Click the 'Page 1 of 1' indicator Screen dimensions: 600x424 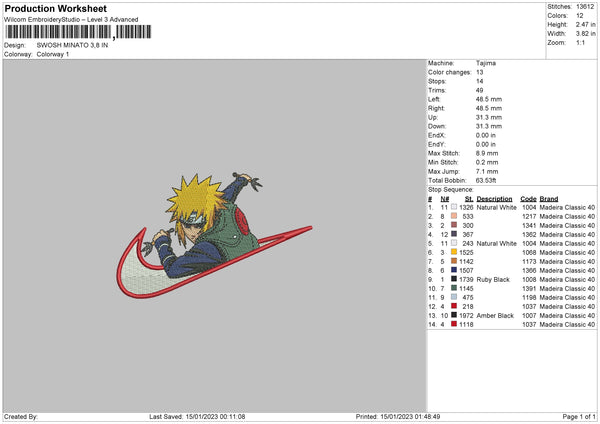coord(579,416)
